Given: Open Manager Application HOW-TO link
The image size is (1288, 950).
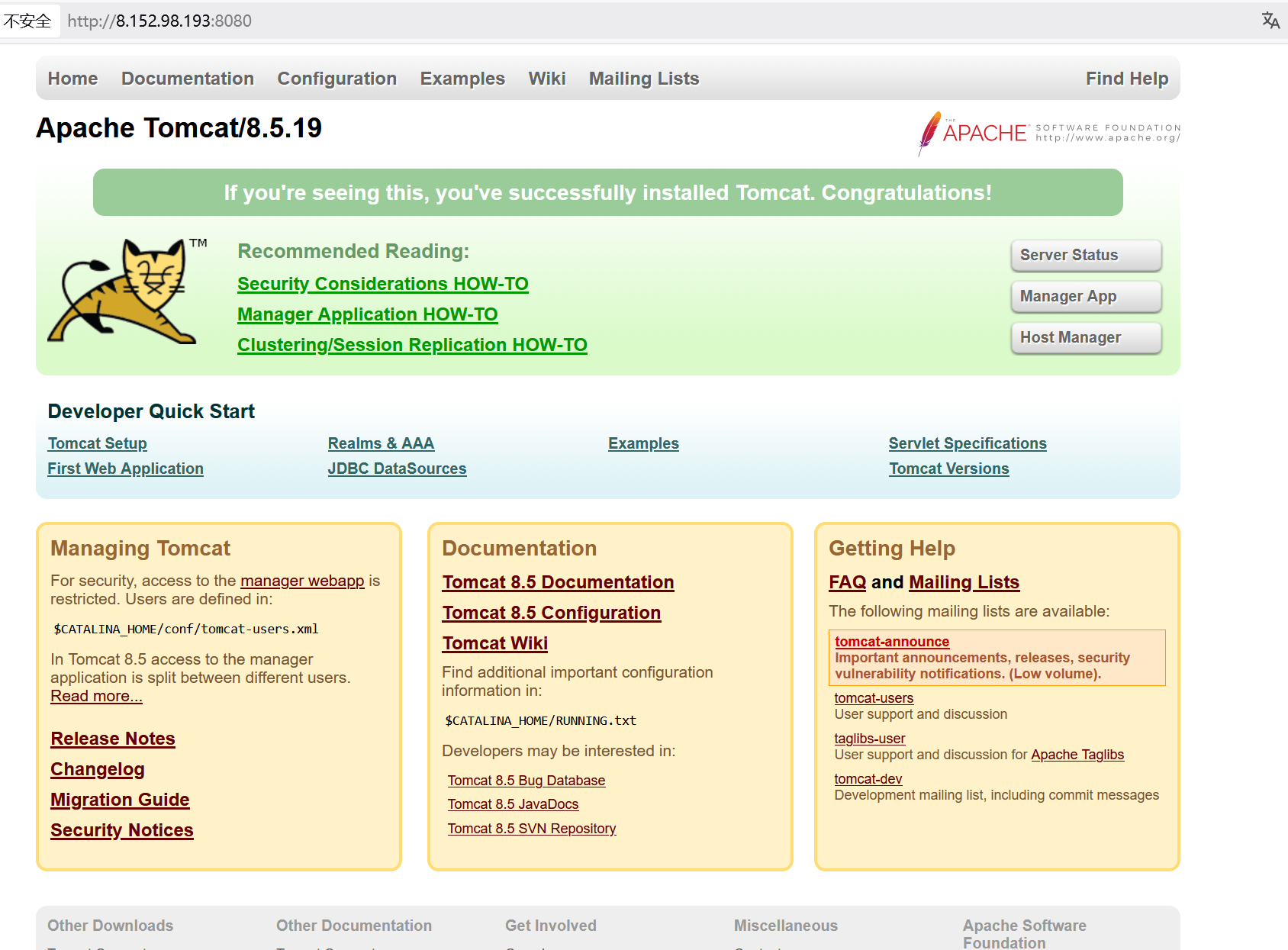Looking at the screenshot, I should 367,314.
